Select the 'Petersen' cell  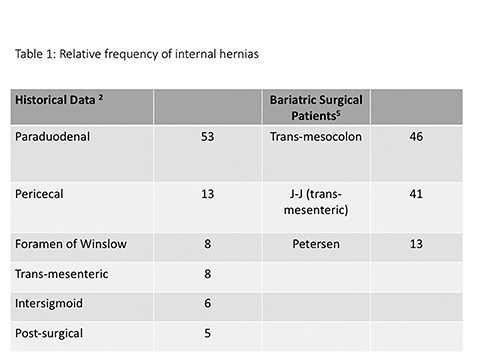[x=316, y=247]
